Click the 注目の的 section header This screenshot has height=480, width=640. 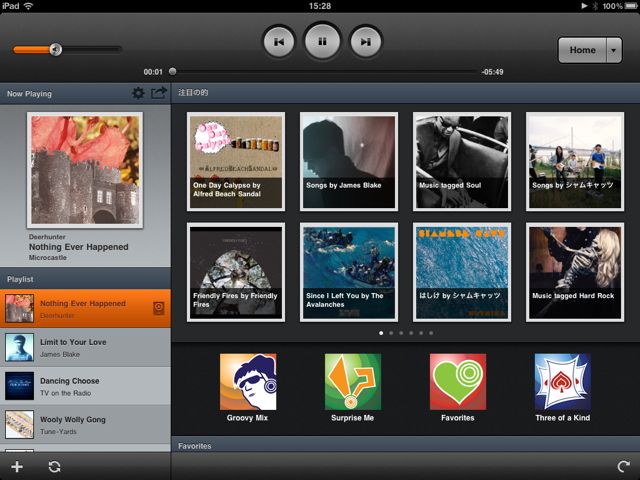[406, 93]
